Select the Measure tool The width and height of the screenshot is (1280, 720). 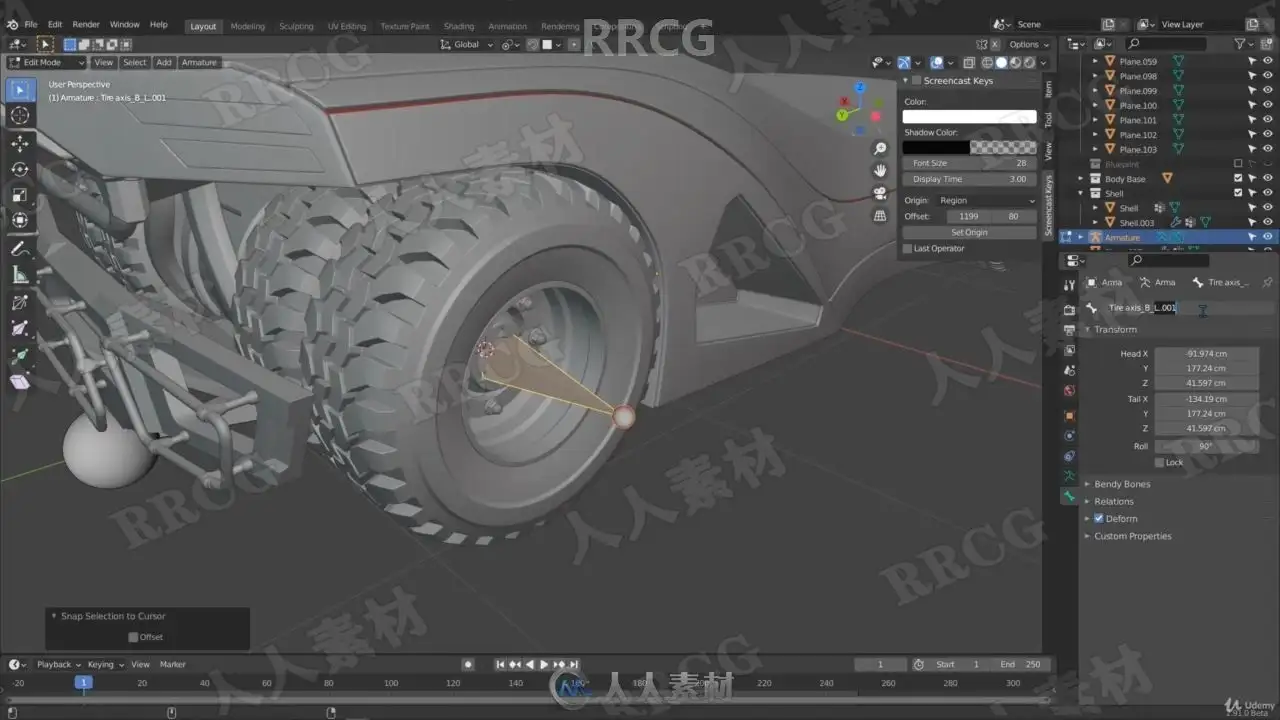(20, 276)
